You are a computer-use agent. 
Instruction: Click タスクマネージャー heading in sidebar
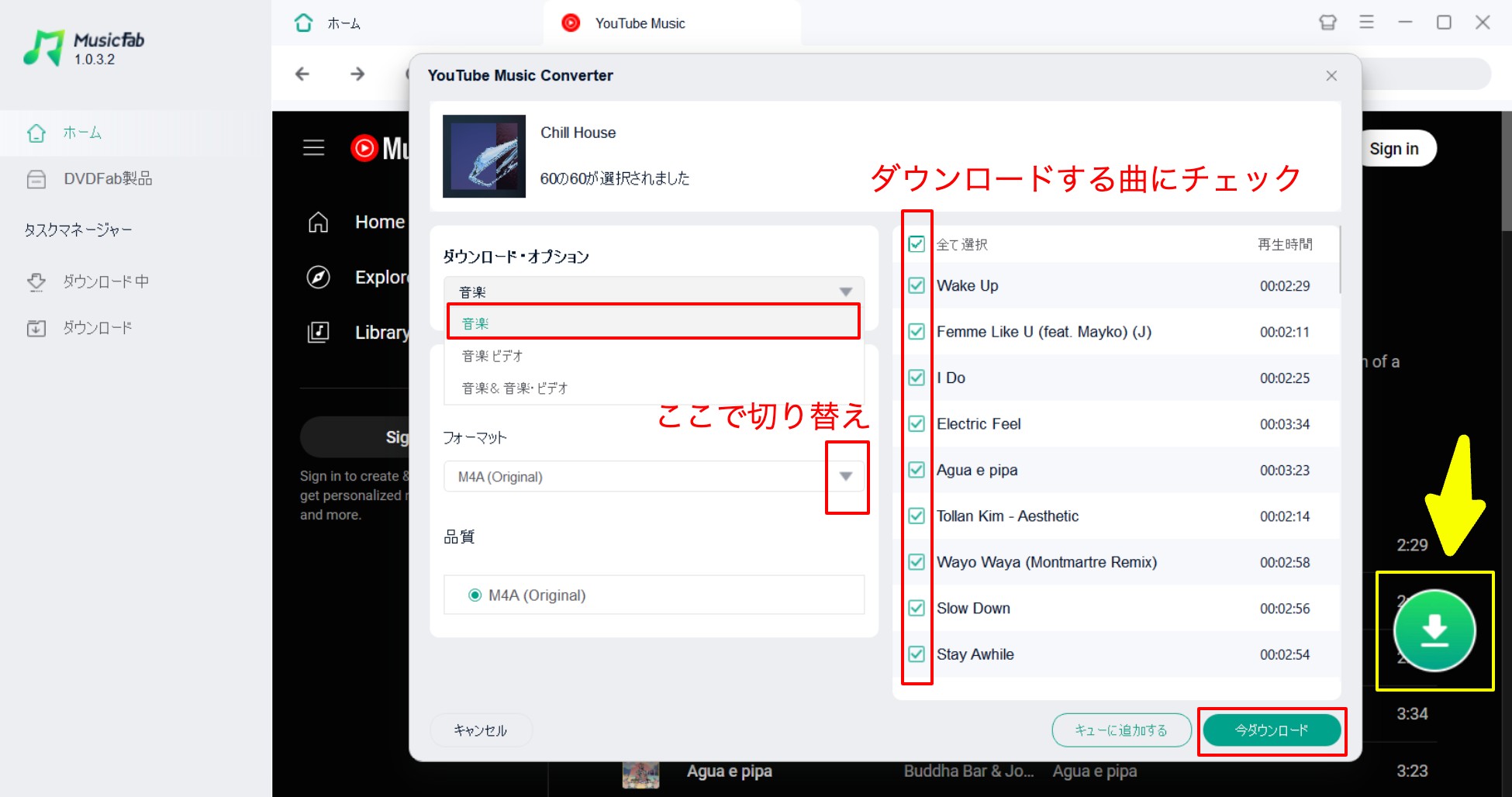pos(78,230)
